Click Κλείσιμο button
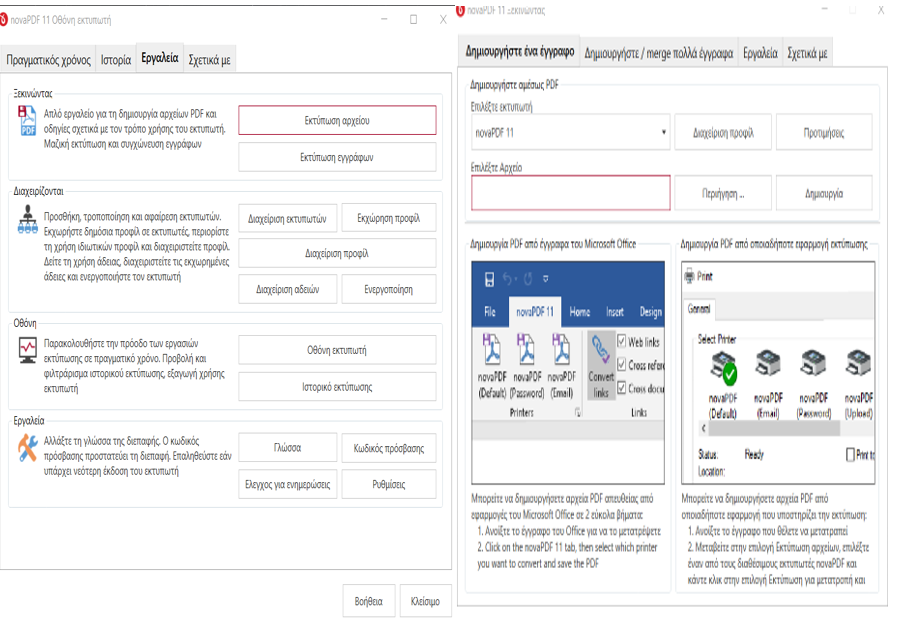This screenshot has height=622, width=910. coord(425,601)
